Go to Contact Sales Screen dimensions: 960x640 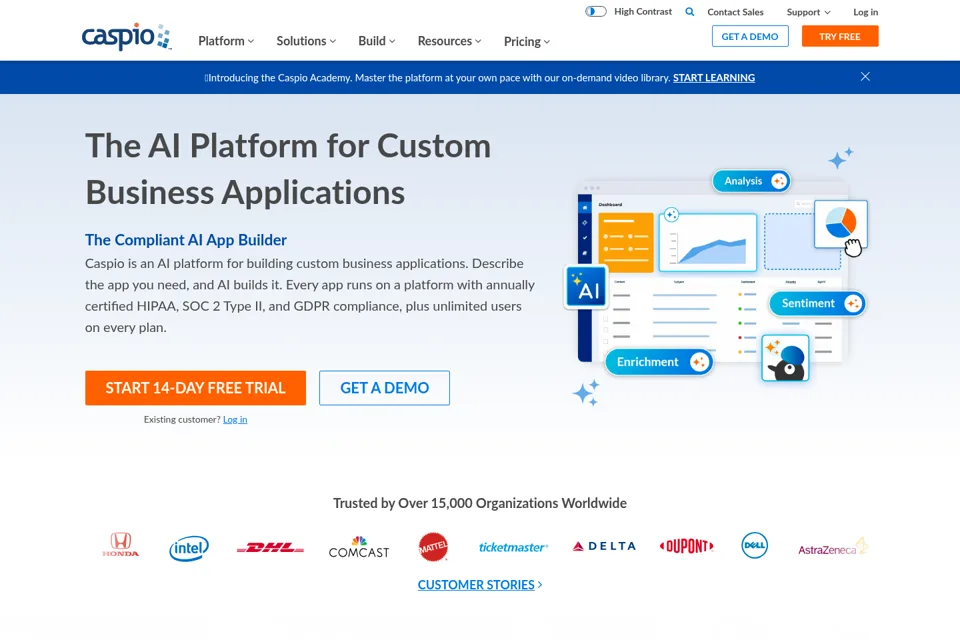point(735,12)
